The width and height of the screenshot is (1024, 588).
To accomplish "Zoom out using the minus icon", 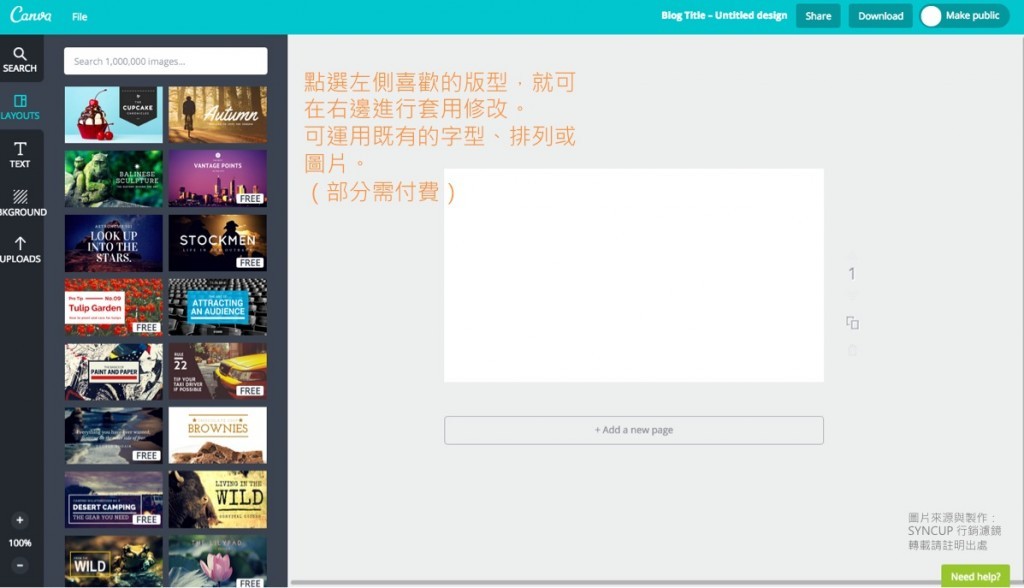I will (x=21, y=564).
